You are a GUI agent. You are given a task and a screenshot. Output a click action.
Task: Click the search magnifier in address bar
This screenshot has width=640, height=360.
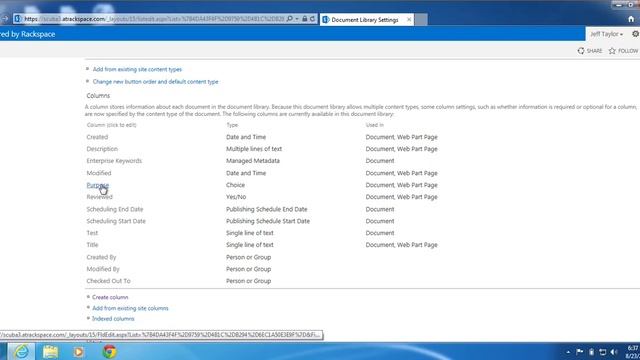[289, 19]
